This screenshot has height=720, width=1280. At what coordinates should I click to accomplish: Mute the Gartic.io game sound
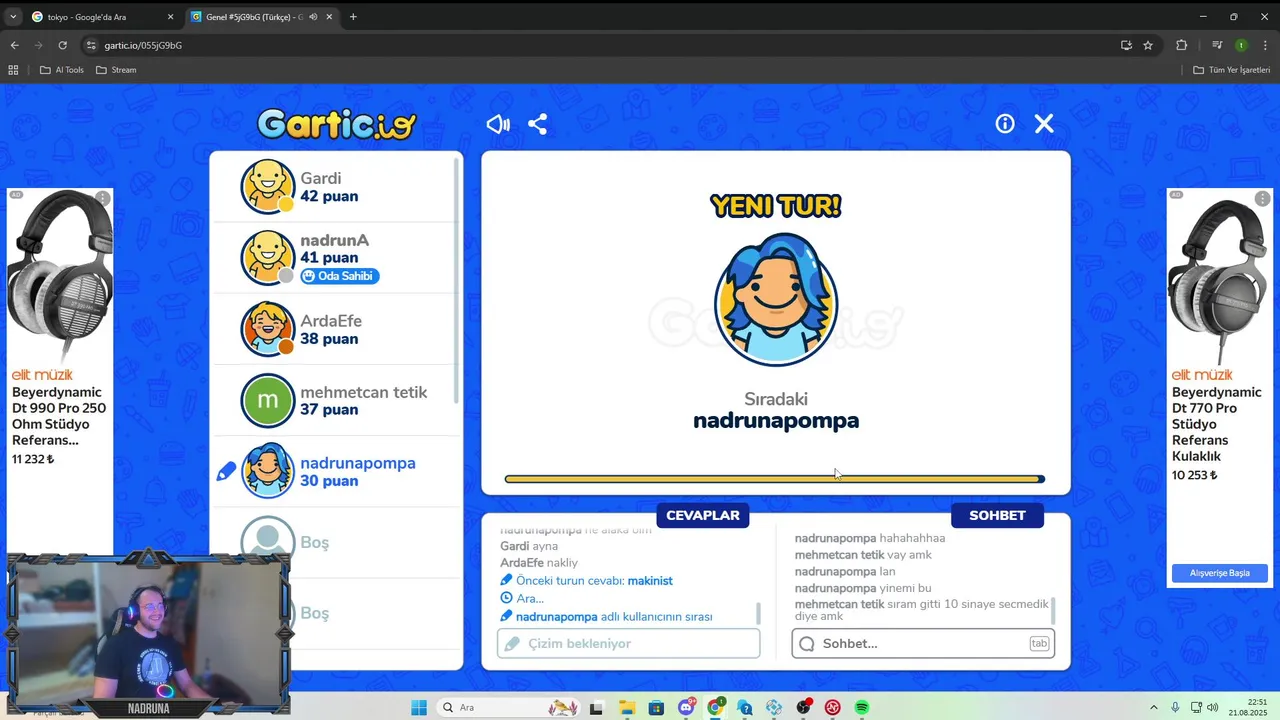pos(498,124)
